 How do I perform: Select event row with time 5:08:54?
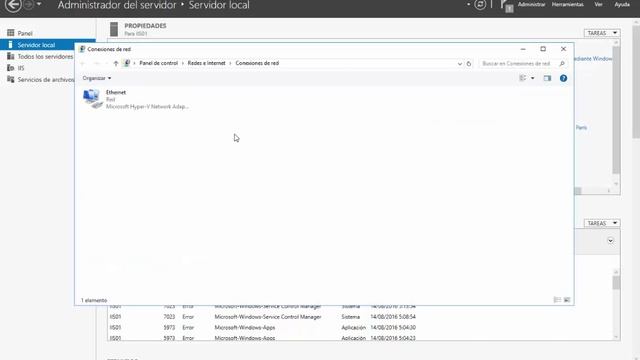point(263,317)
